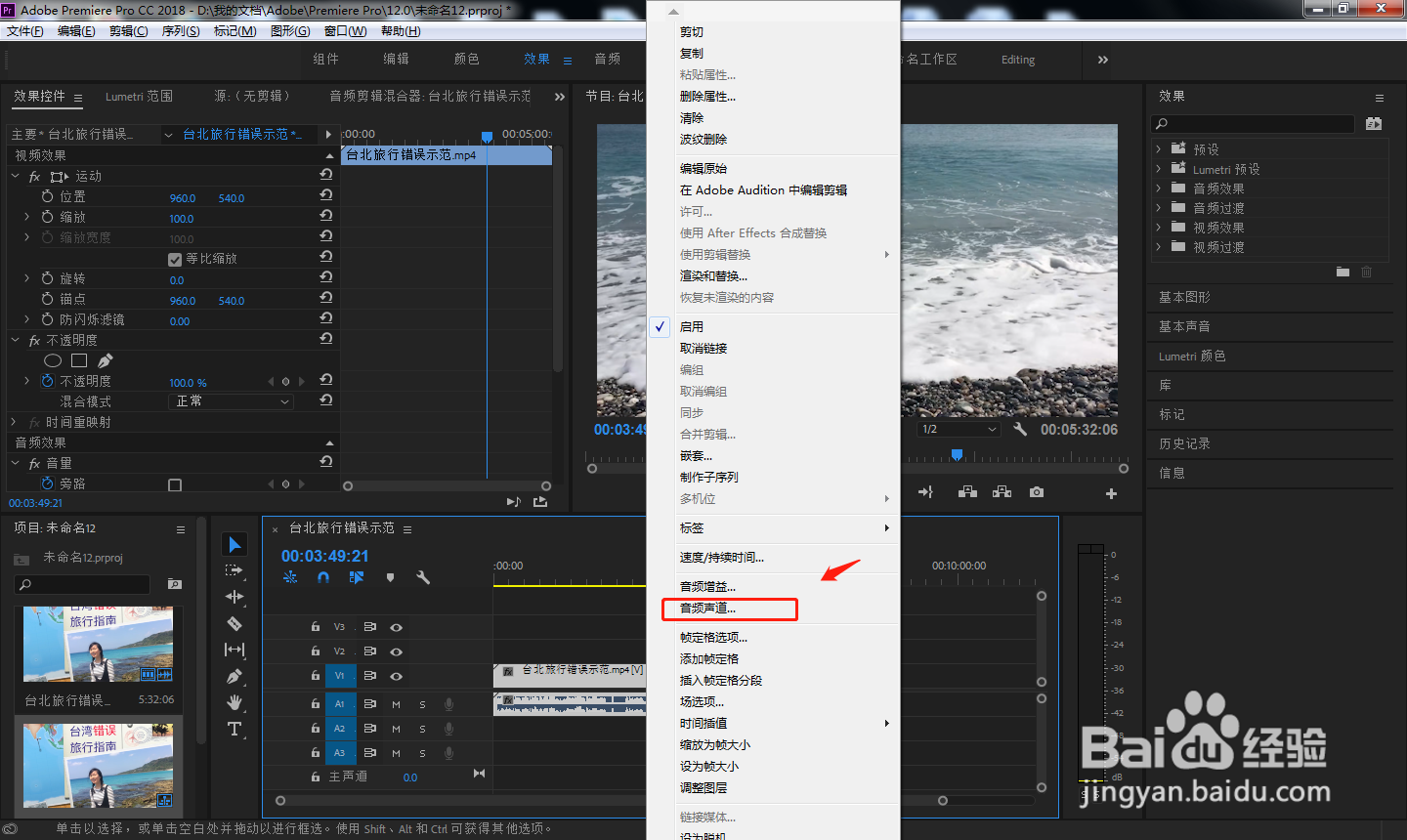Toggle the Bypass (旁路) checkbox
Screen dimensions: 1407x840
(x=175, y=485)
